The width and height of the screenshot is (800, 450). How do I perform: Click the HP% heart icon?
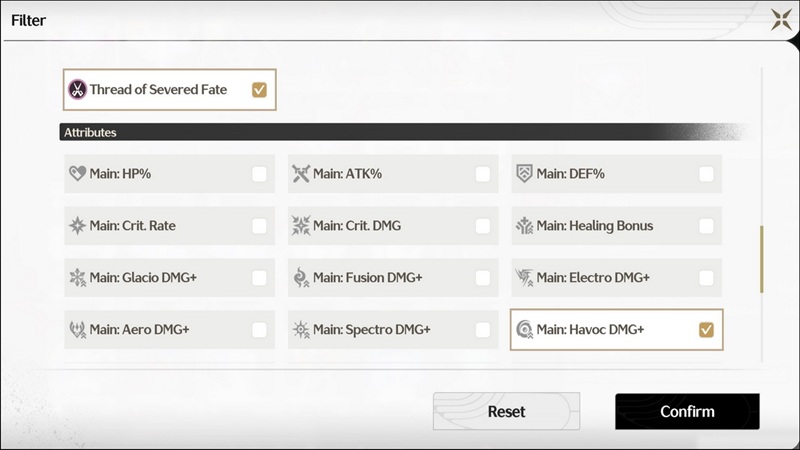click(77, 174)
